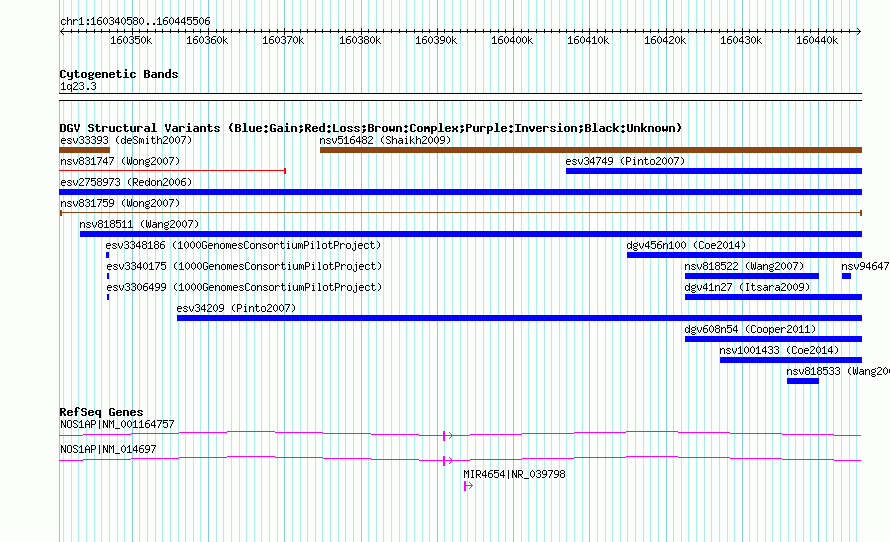Click the nsv831747 (Wong2007) red loss line
Screen dimensions: 890x542
tap(173, 171)
